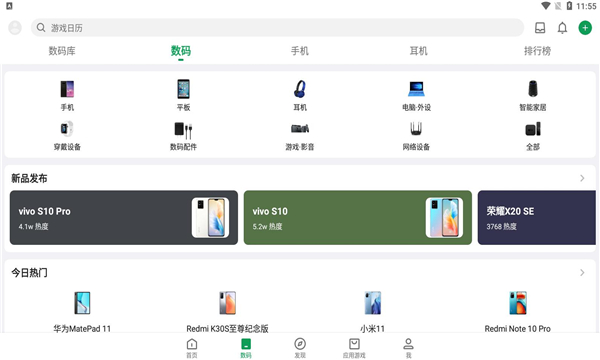600x360 pixels.
Task: Open Redmi Note 10 Pro product image
Action: tap(518, 303)
